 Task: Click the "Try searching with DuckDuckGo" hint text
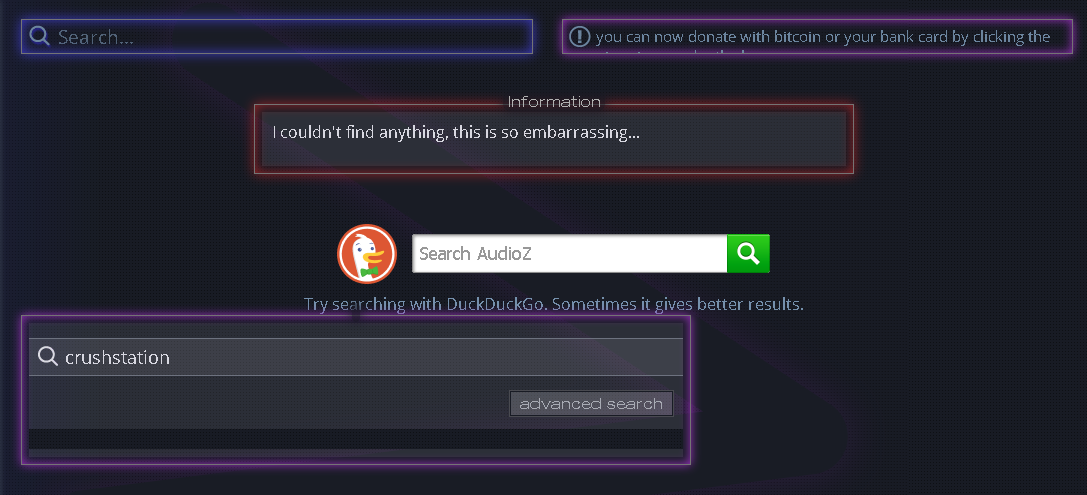click(426, 304)
